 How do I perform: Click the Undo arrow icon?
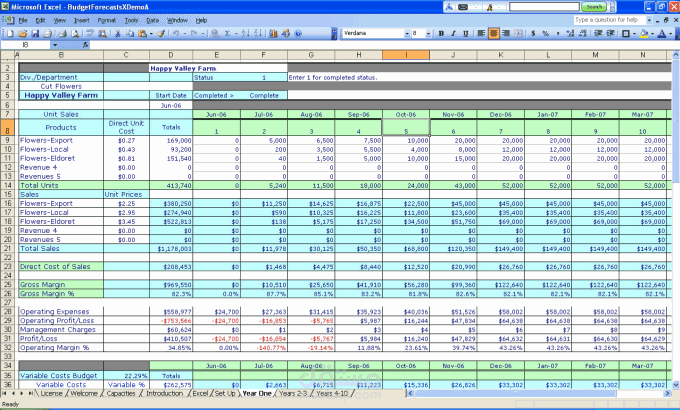coord(176,33)
